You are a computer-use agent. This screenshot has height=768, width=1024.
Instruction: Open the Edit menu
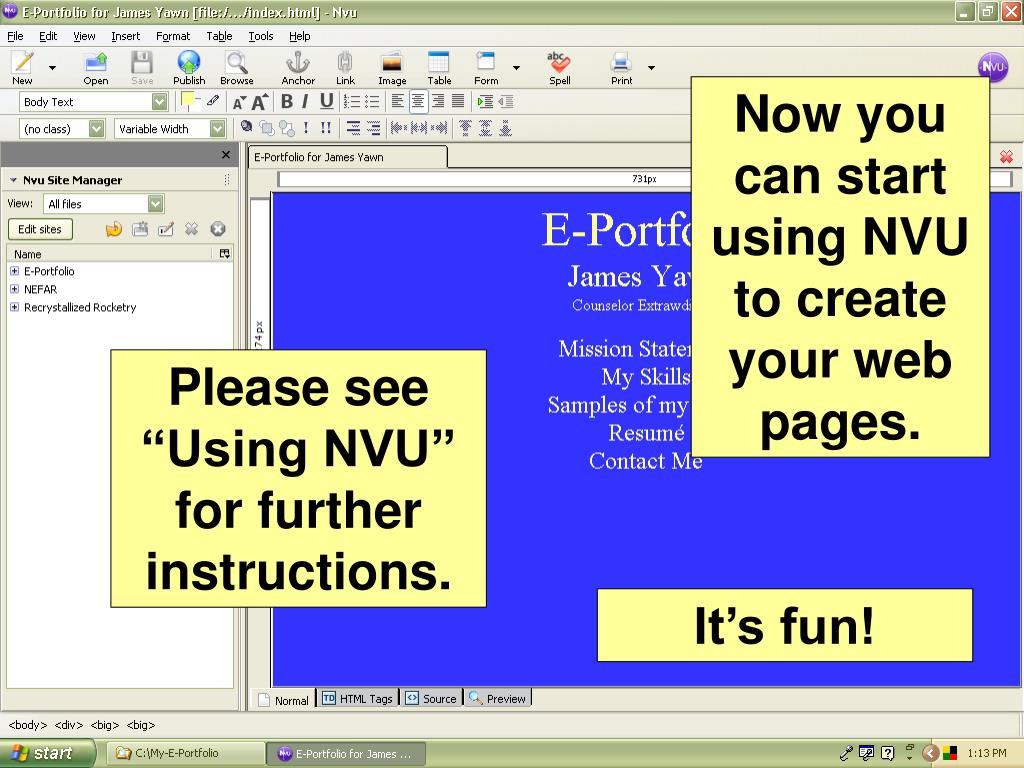point(48,36)
